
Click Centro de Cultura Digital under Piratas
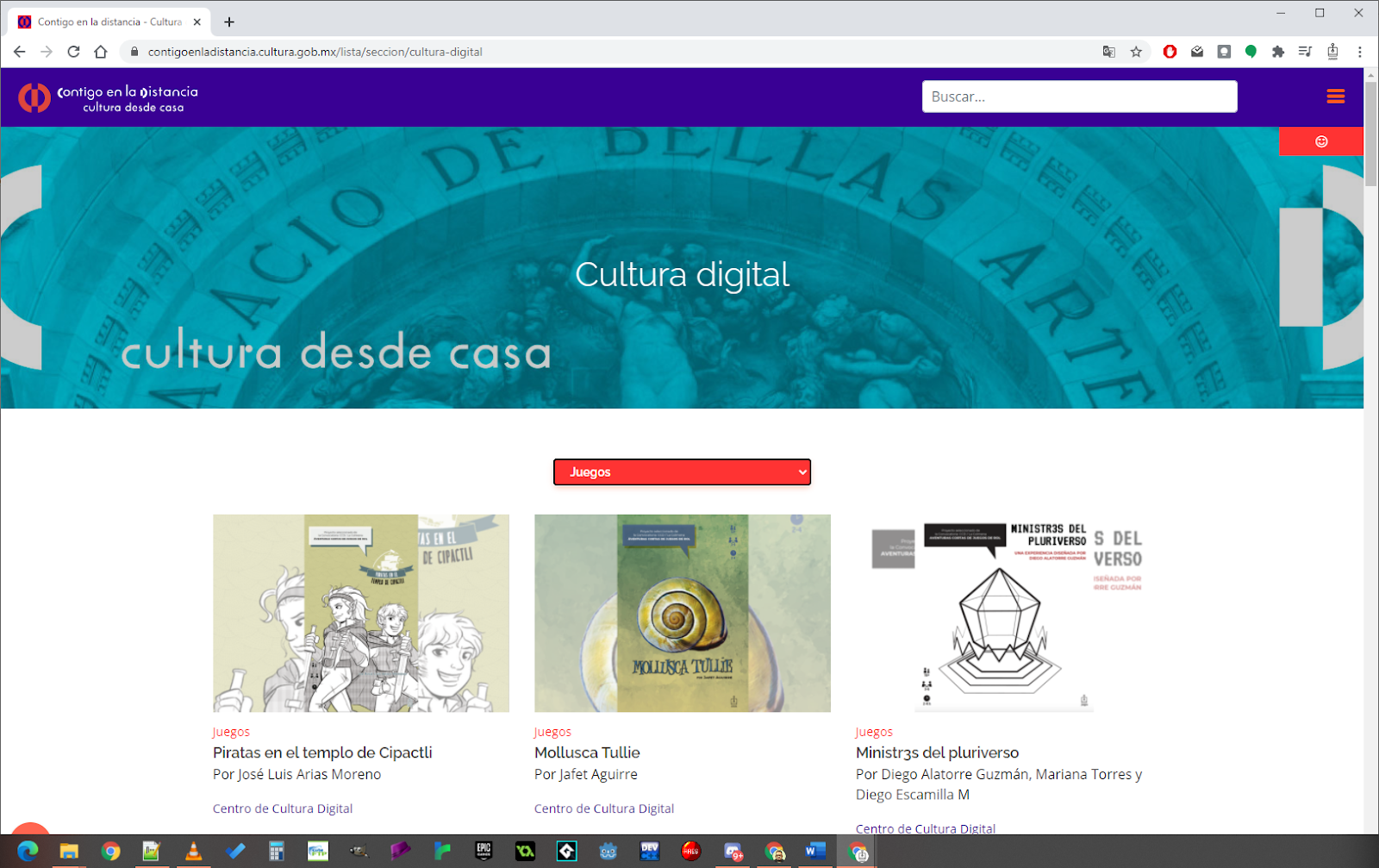tap(283, 809)
